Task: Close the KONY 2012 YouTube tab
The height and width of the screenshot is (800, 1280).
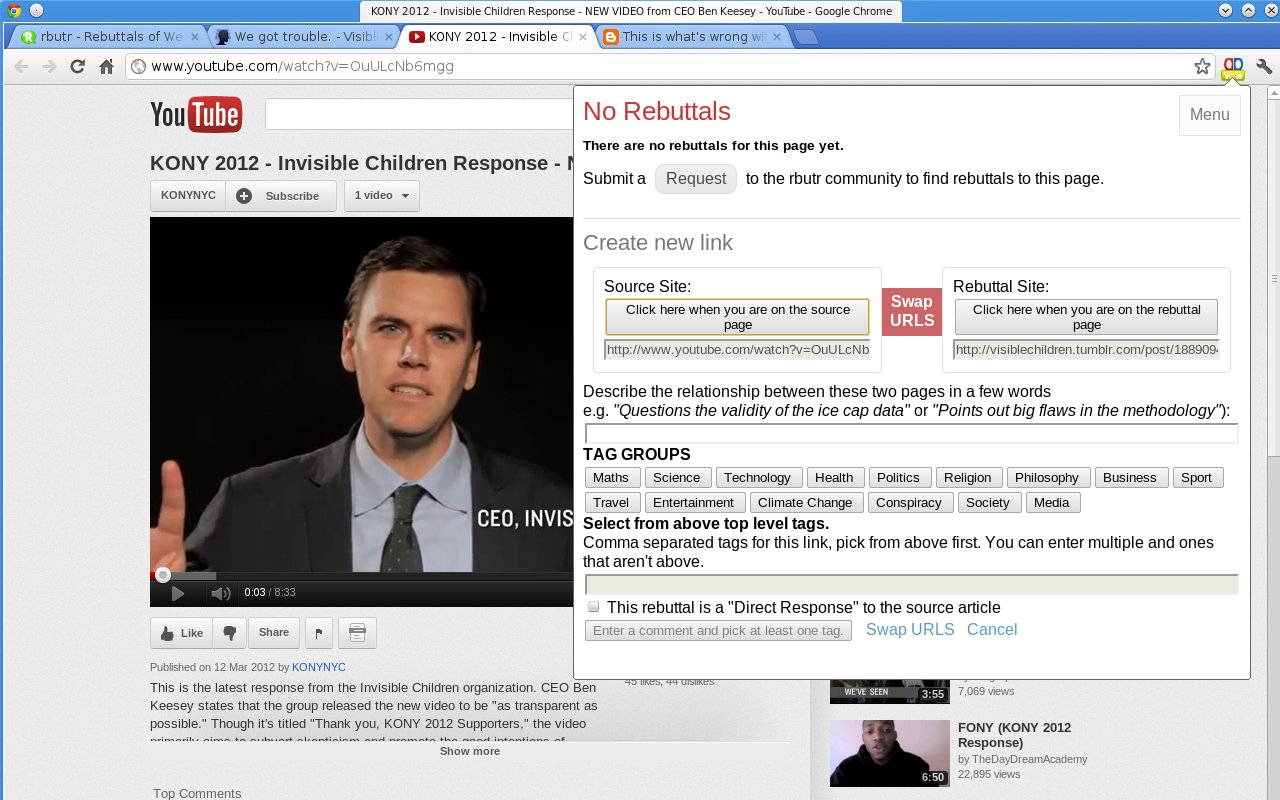Action: (x=583, y=37)
